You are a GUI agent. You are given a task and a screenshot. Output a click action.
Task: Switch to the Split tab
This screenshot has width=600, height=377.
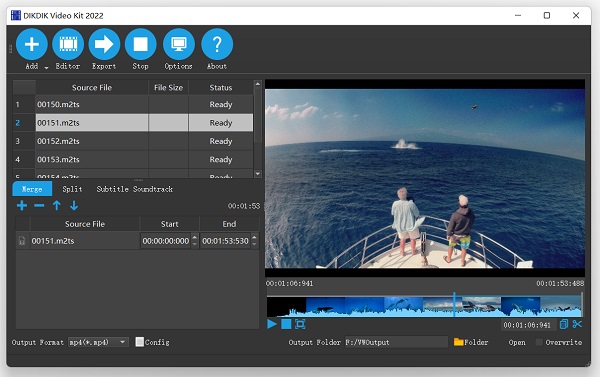click(72, 189)
